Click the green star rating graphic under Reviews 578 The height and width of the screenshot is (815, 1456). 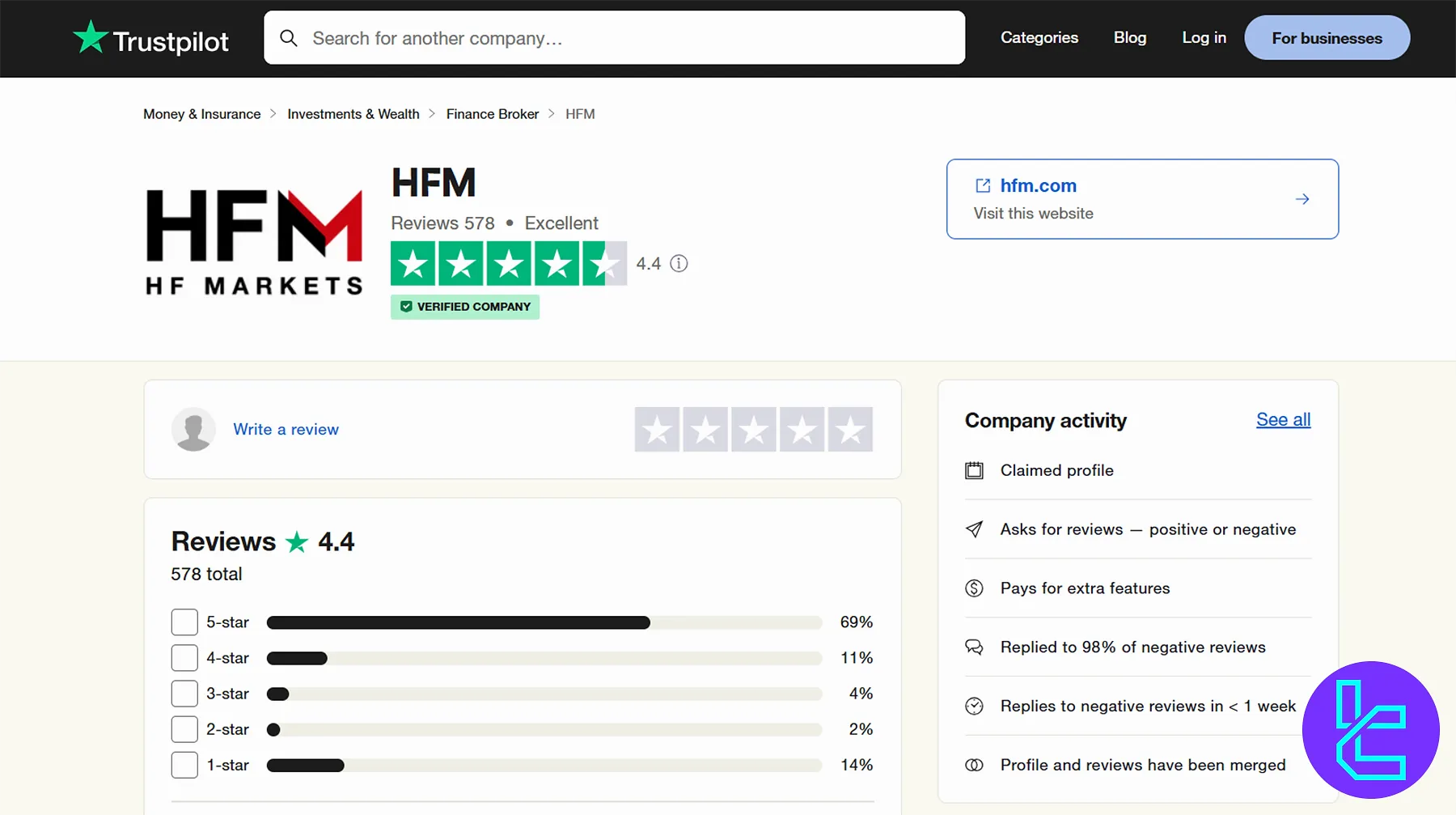pos(509,264)
